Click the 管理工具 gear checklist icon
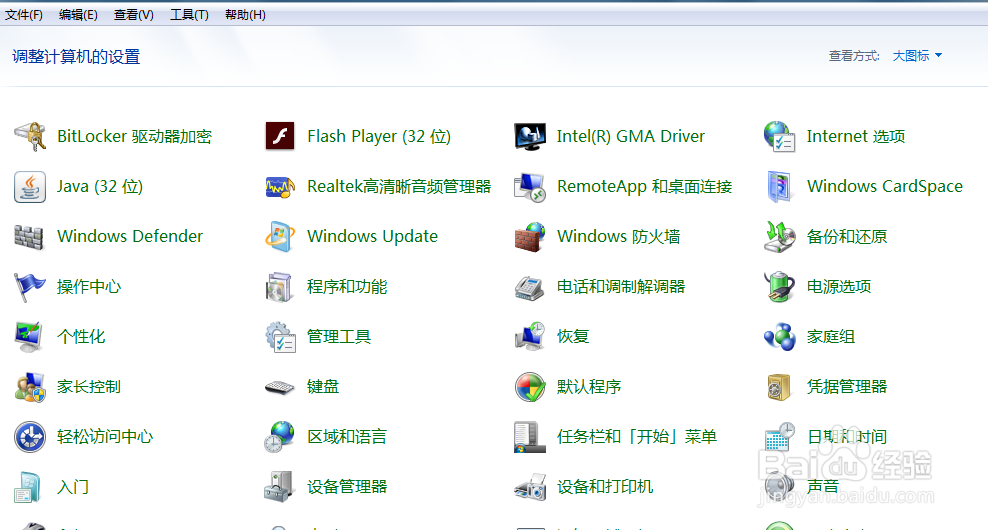 coord(280,337)
